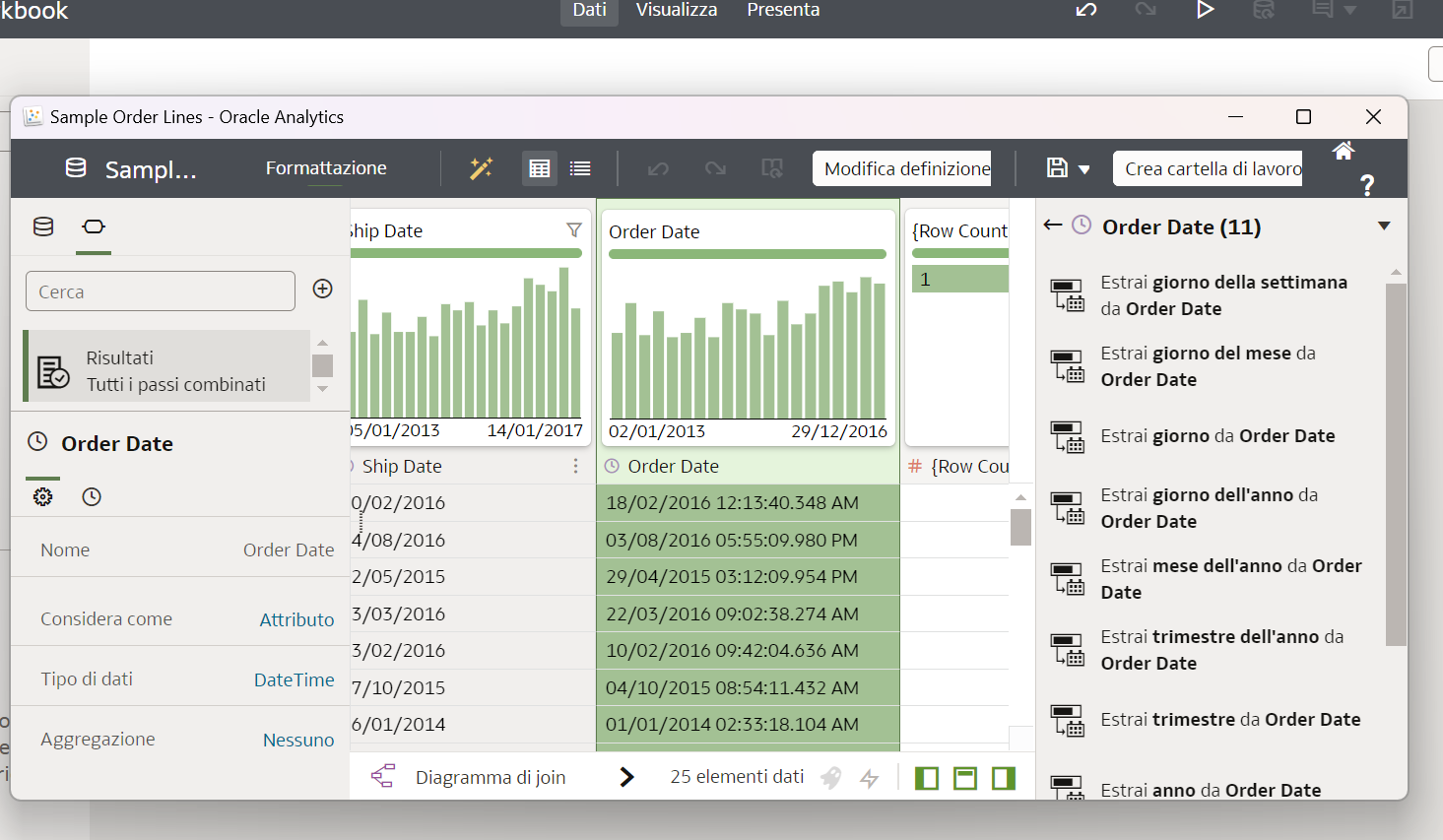Select the database data panel tab
1443x840 pixels.
[43, 226]
